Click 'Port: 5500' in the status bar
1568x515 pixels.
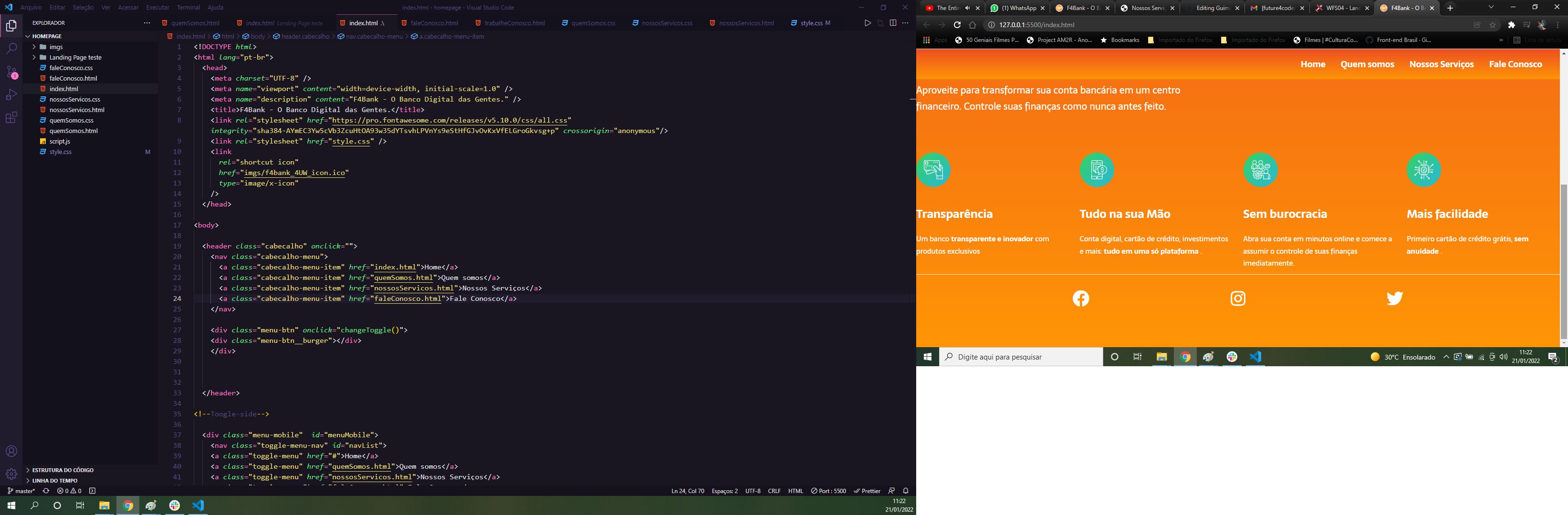pyautogui.click(x=830, y=491)
